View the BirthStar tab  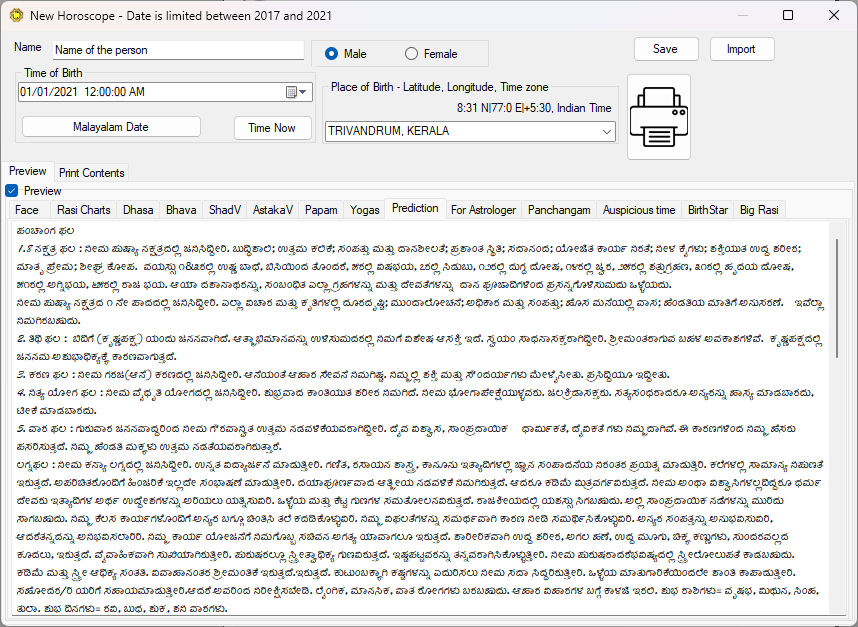(x=708, y=210)
